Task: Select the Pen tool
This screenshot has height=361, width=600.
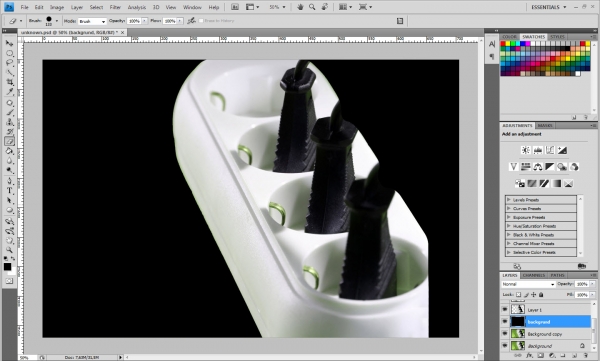Action: pyautogui.click(x=9, y=181)
